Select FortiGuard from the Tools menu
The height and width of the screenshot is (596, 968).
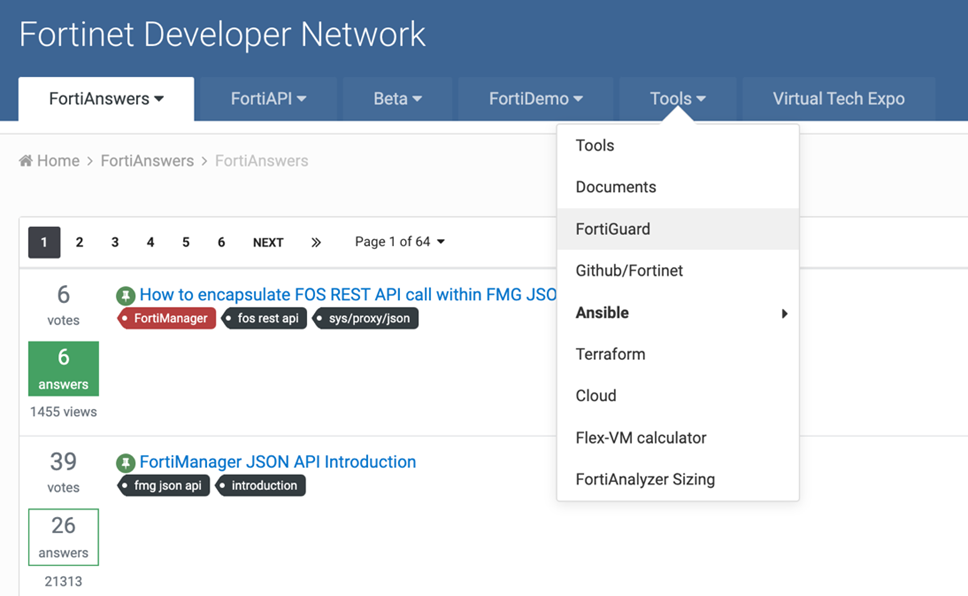click(613, 229)
